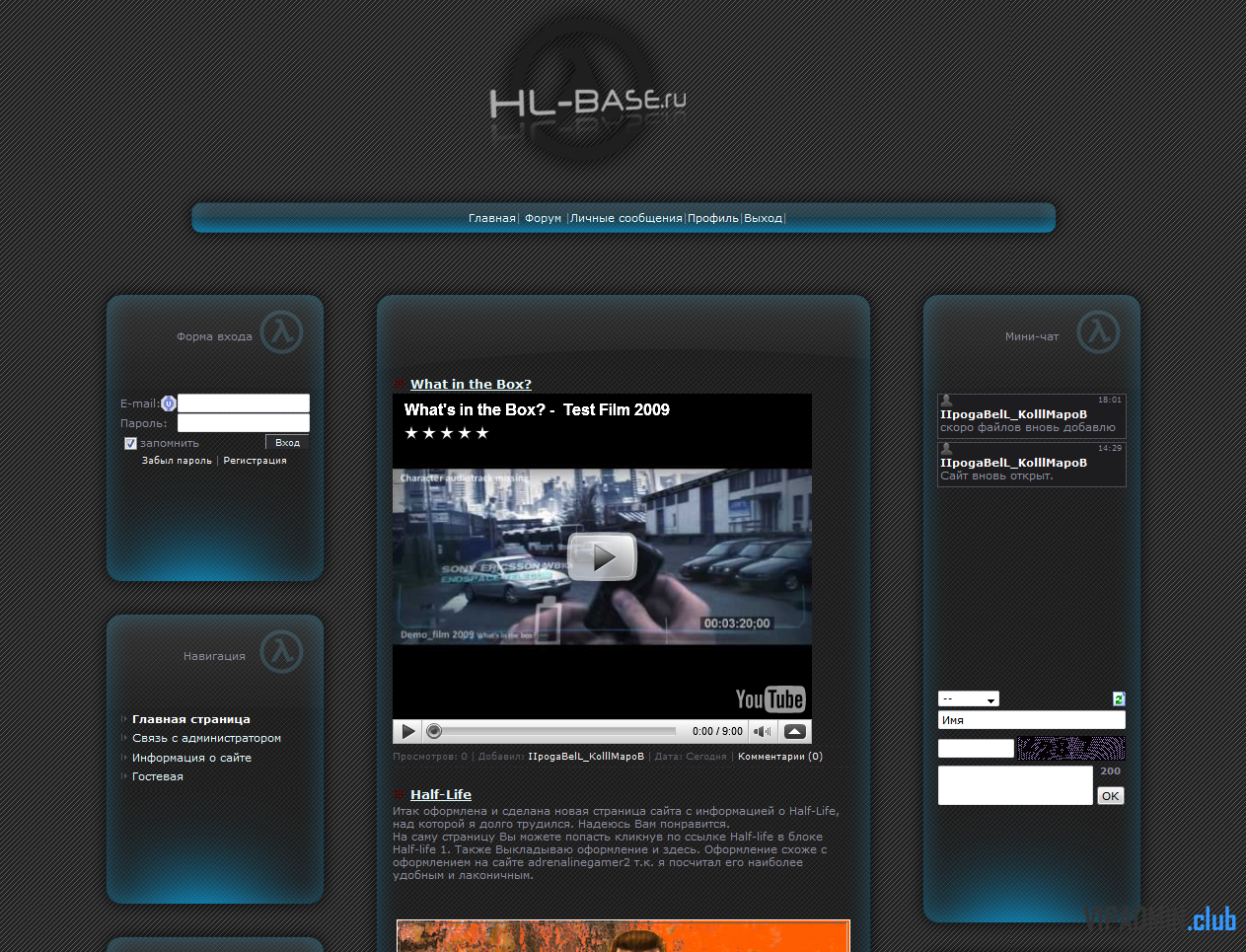The height and width of the screenshot is (952, 1246).
Task: Click avatar icon of the 18:01 chat message
Action: (x=946, y=401)
